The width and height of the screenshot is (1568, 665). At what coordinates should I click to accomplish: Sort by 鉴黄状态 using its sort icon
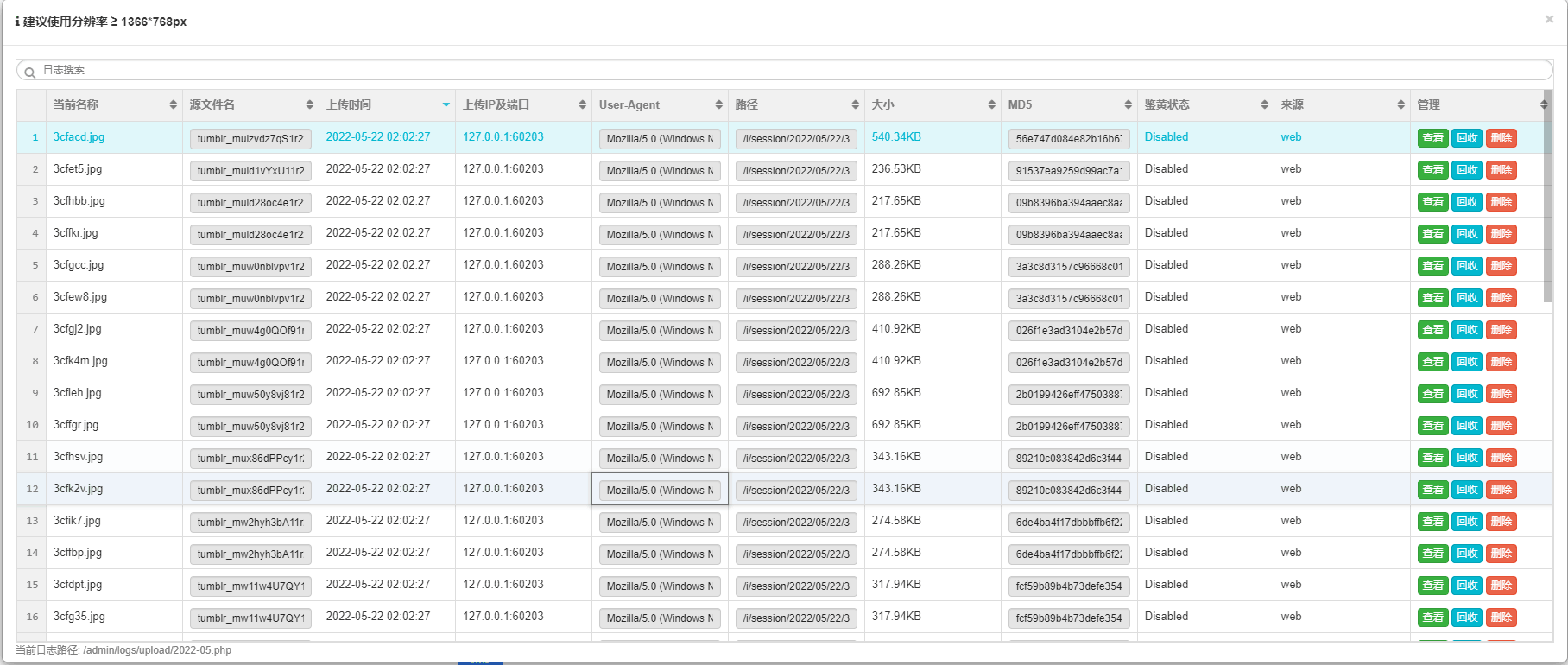[x=1265, y=104]
